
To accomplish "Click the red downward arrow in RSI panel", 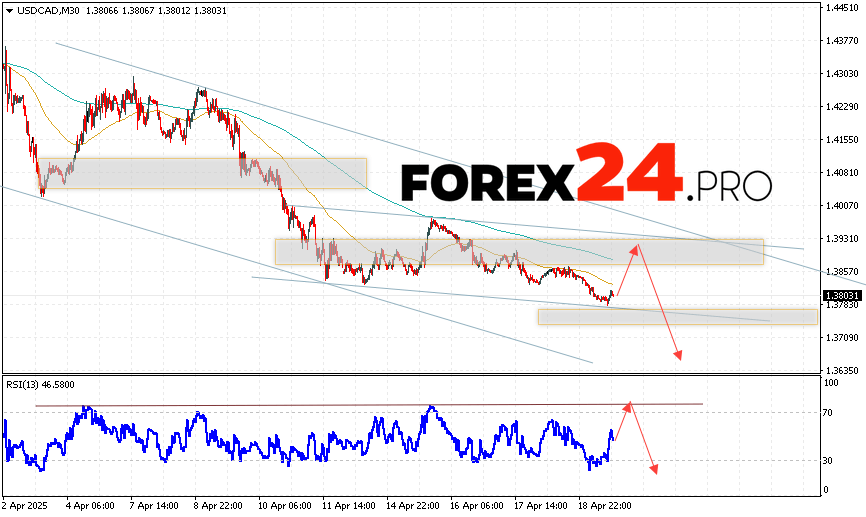I will (x=644, y=440).
